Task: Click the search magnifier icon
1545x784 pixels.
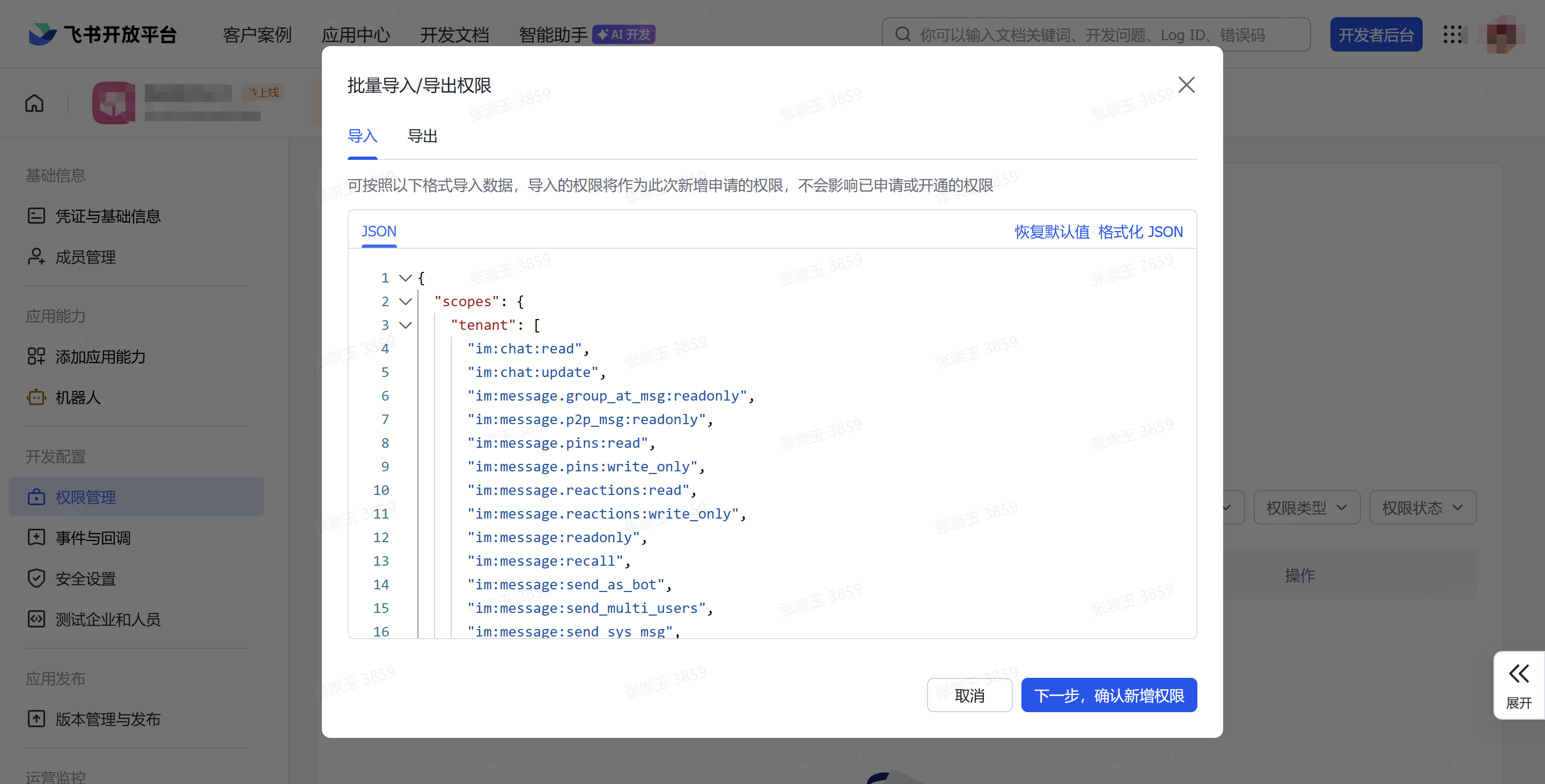Action: (x=903, y=34)
